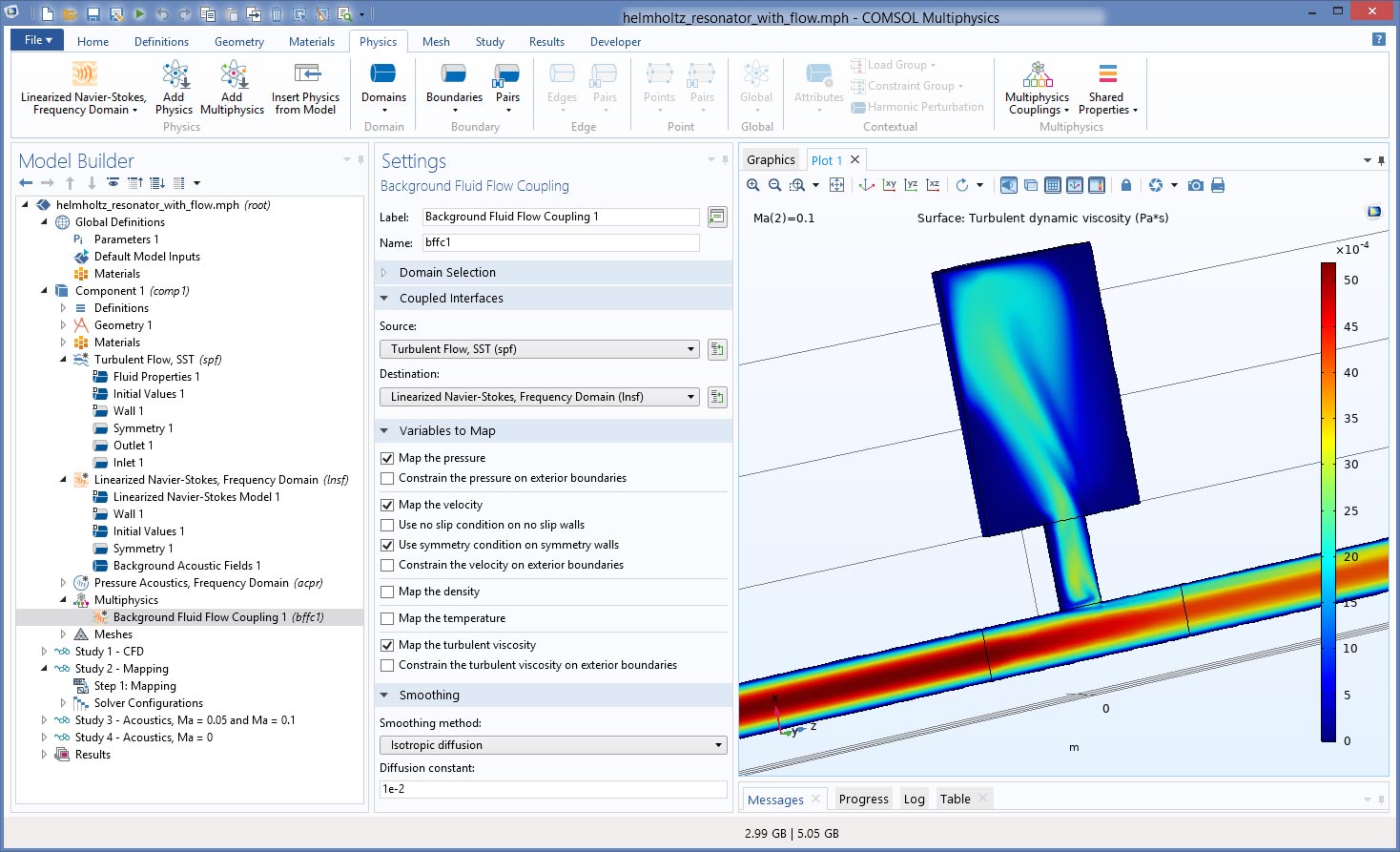The width and height of the screenshot is (1400, 852).
Task: Click Zoom Extents in graphics toolbar
Action: tap(836, 185)
